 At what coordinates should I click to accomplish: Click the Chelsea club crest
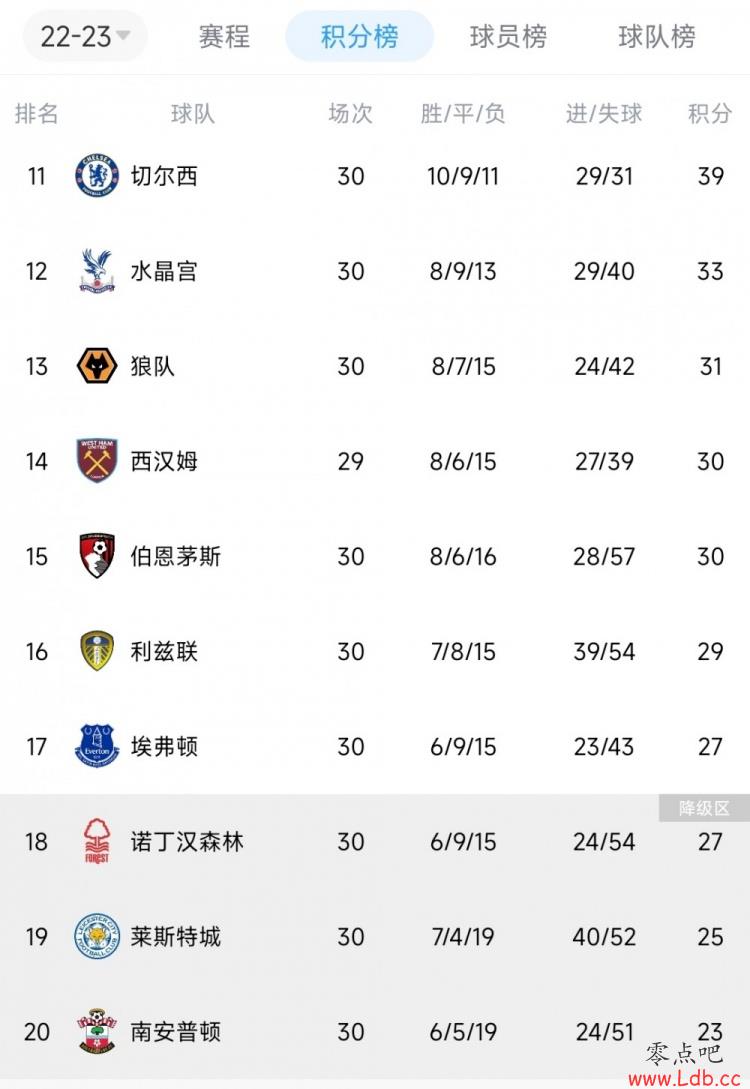point(97,176)
